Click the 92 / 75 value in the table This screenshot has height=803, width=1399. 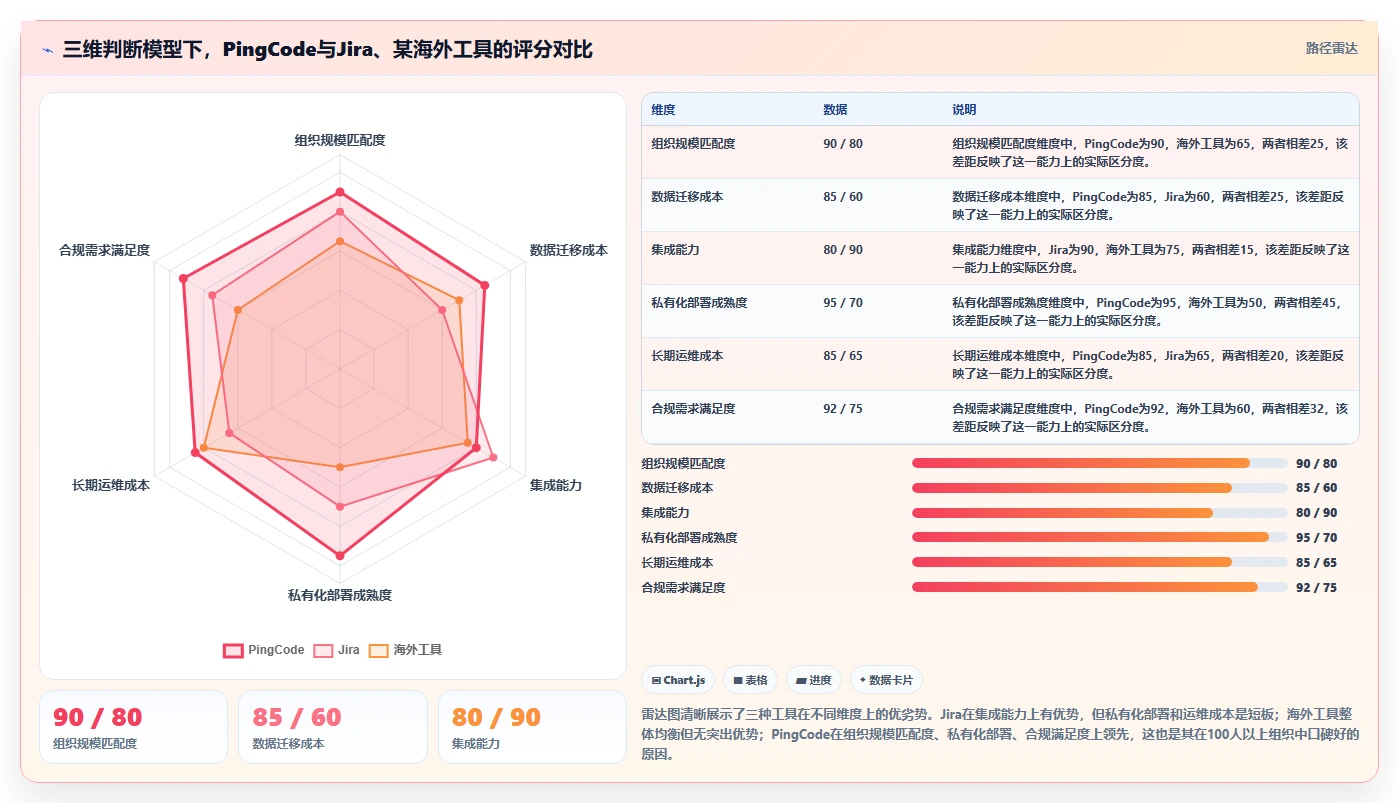point(843,409)
